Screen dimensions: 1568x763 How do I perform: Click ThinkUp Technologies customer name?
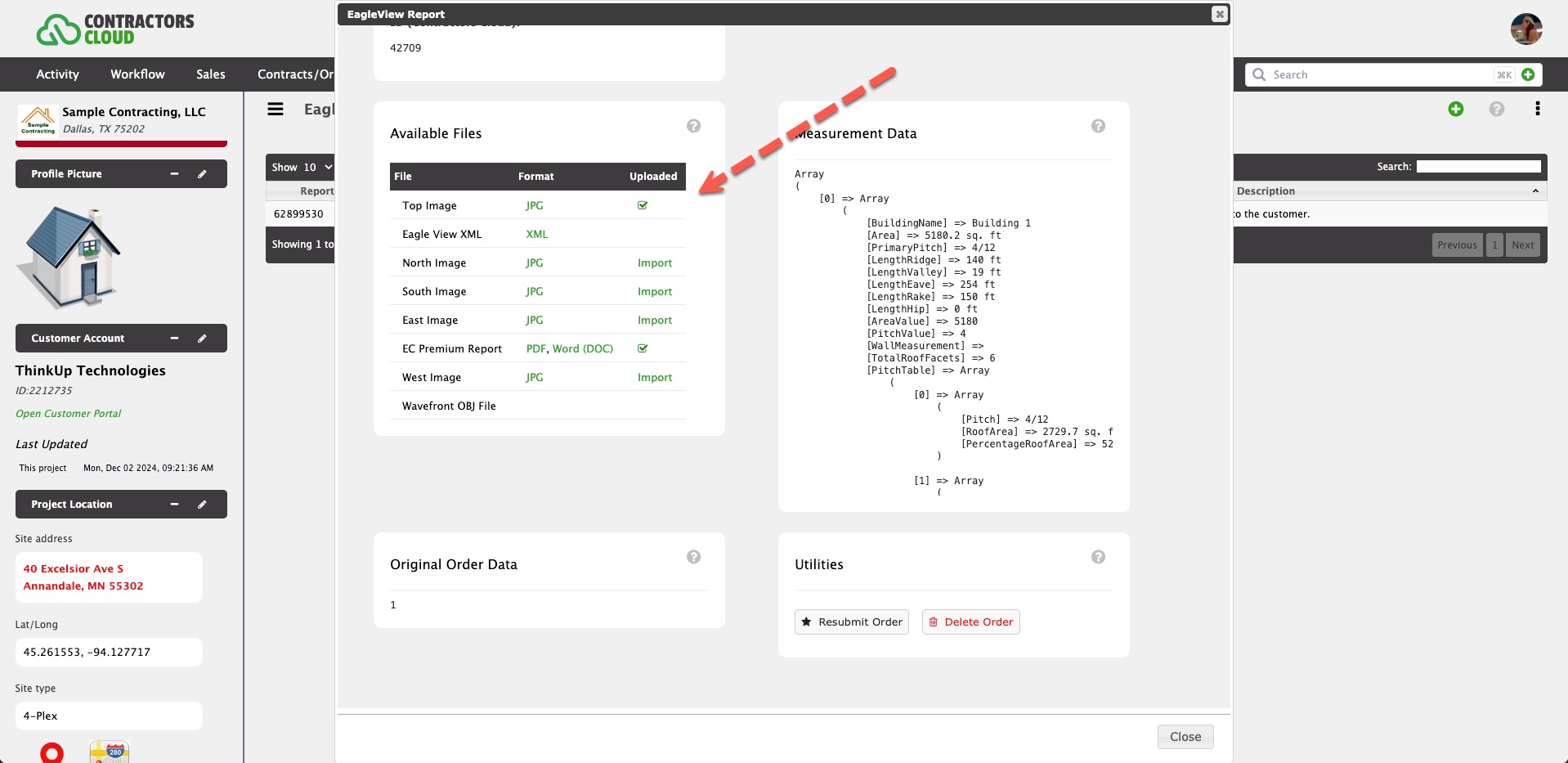[x=90, y=370]
